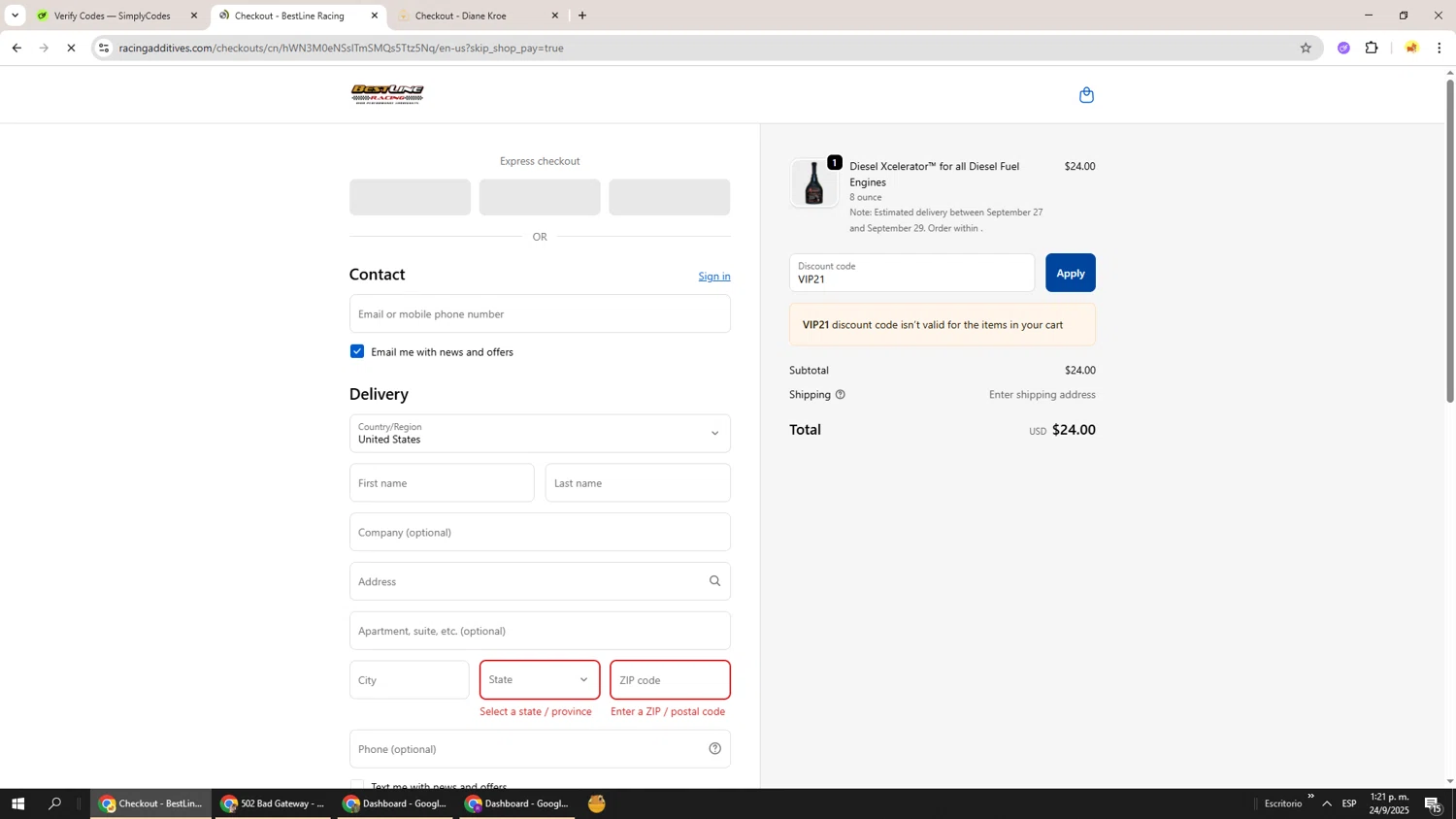Screen dimensions: 1456x819
Task: Go back to the previous page
Action: 17,48
